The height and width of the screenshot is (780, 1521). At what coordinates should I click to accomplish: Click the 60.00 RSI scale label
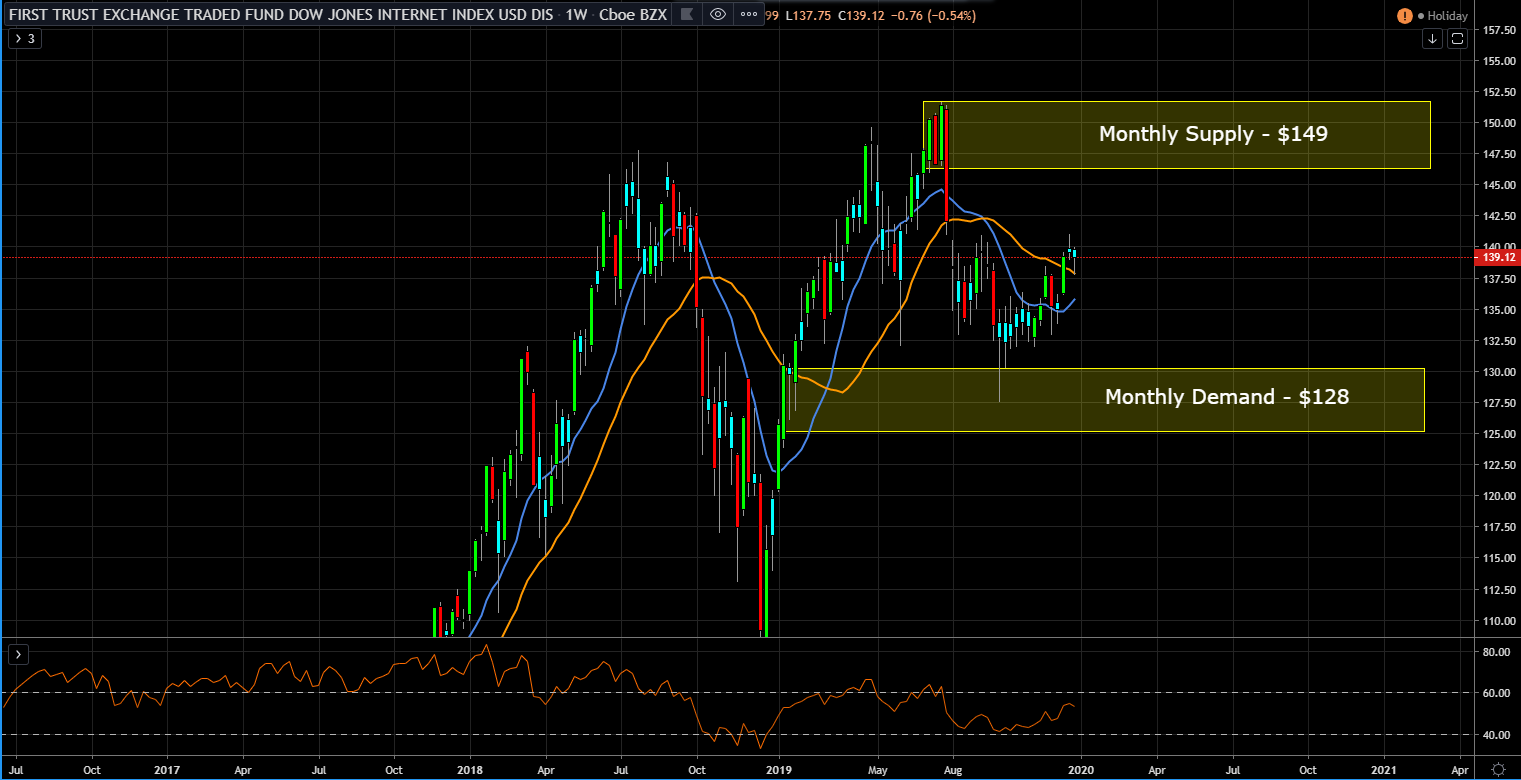coord(1497,693)
